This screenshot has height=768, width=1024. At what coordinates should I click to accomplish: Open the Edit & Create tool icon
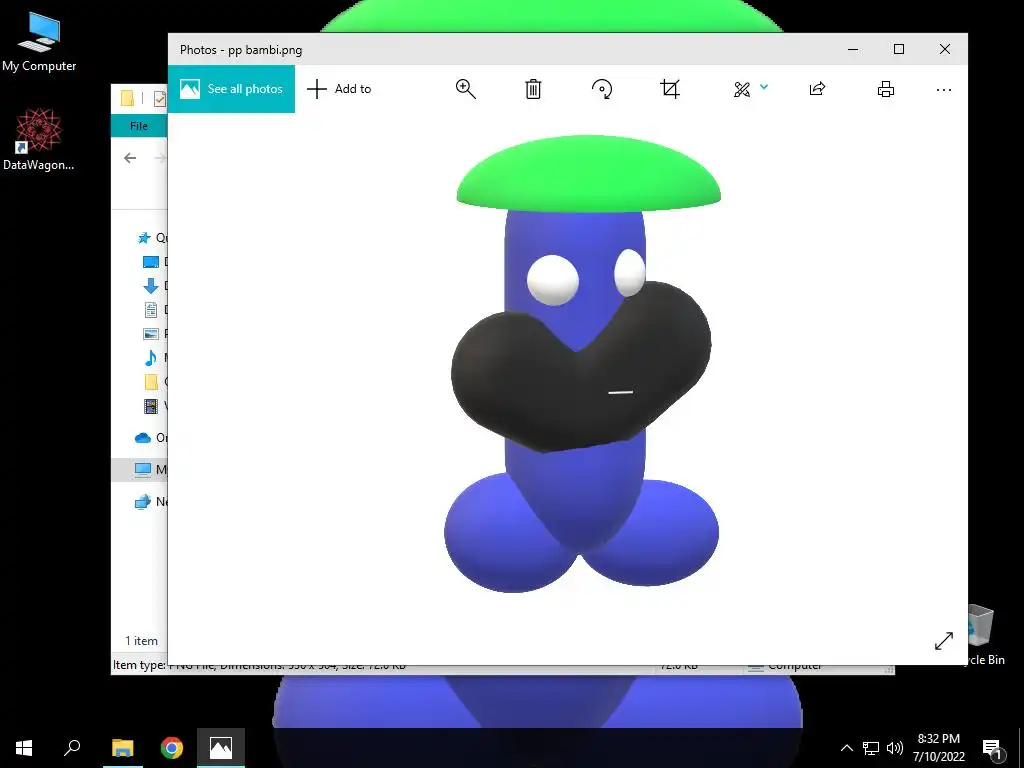click(742, 89)
